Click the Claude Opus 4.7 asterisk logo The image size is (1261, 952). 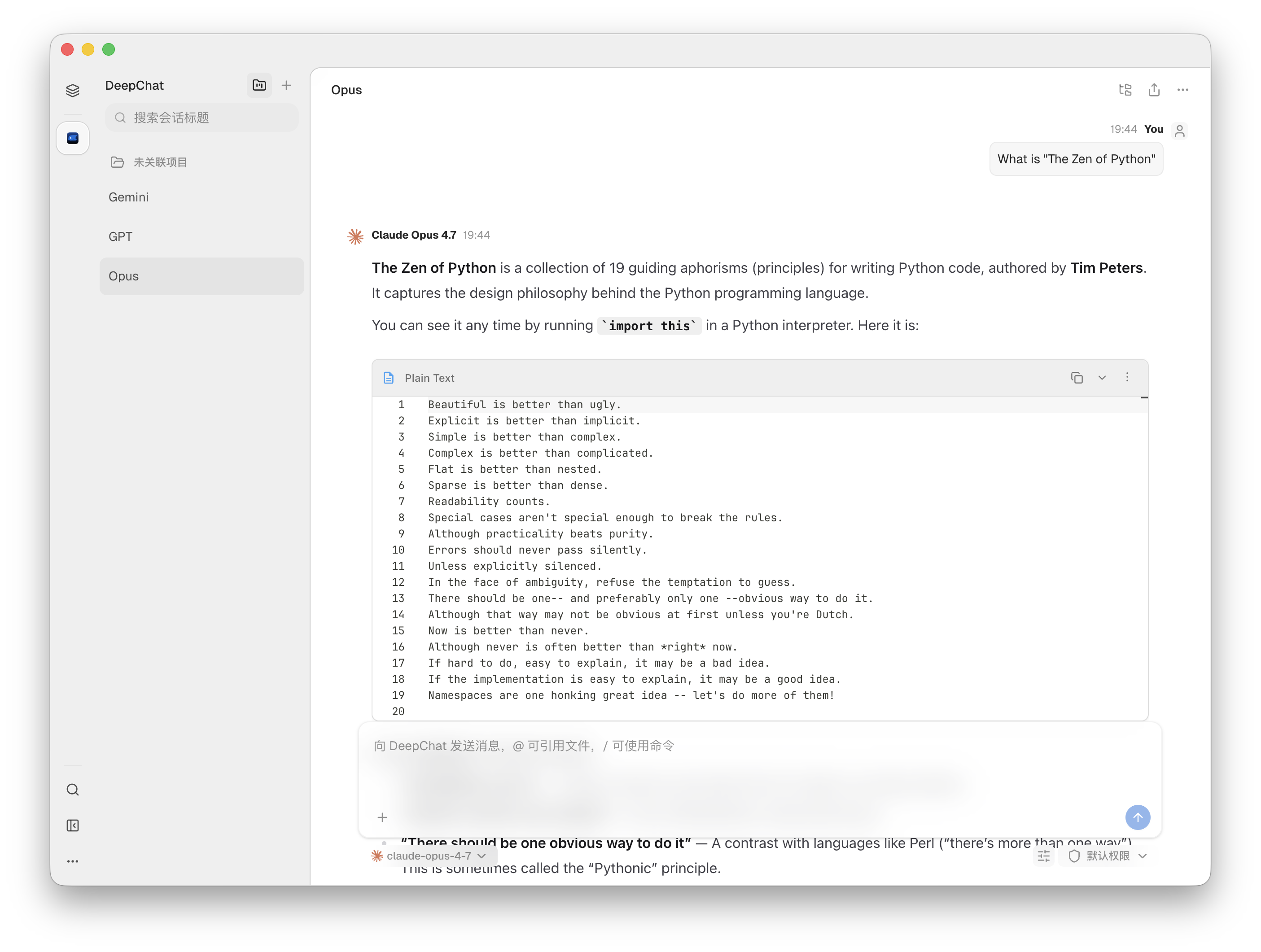pyautogui.click(x=355, y=236)
